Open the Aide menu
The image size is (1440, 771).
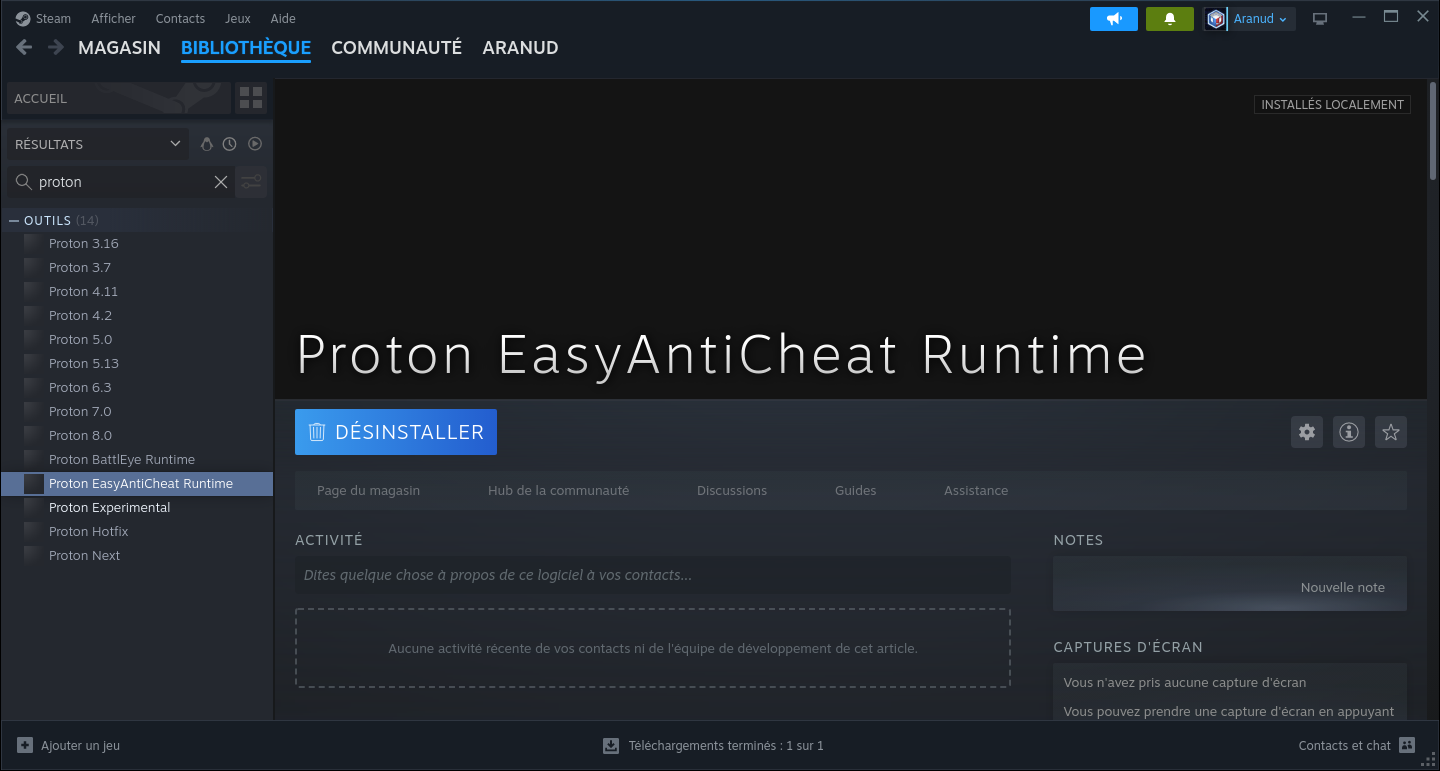click(x=283, y=19)
